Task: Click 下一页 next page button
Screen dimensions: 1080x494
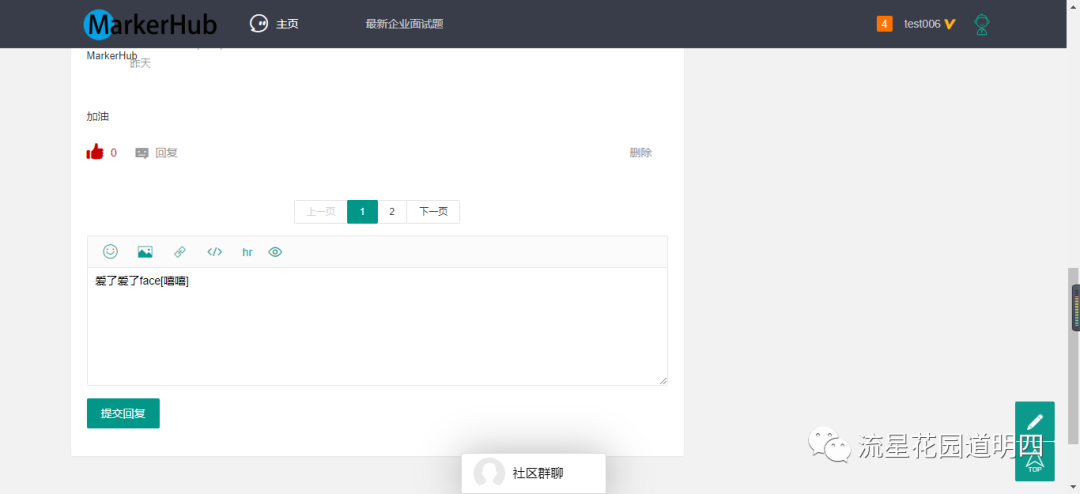Action: point(433,212)
